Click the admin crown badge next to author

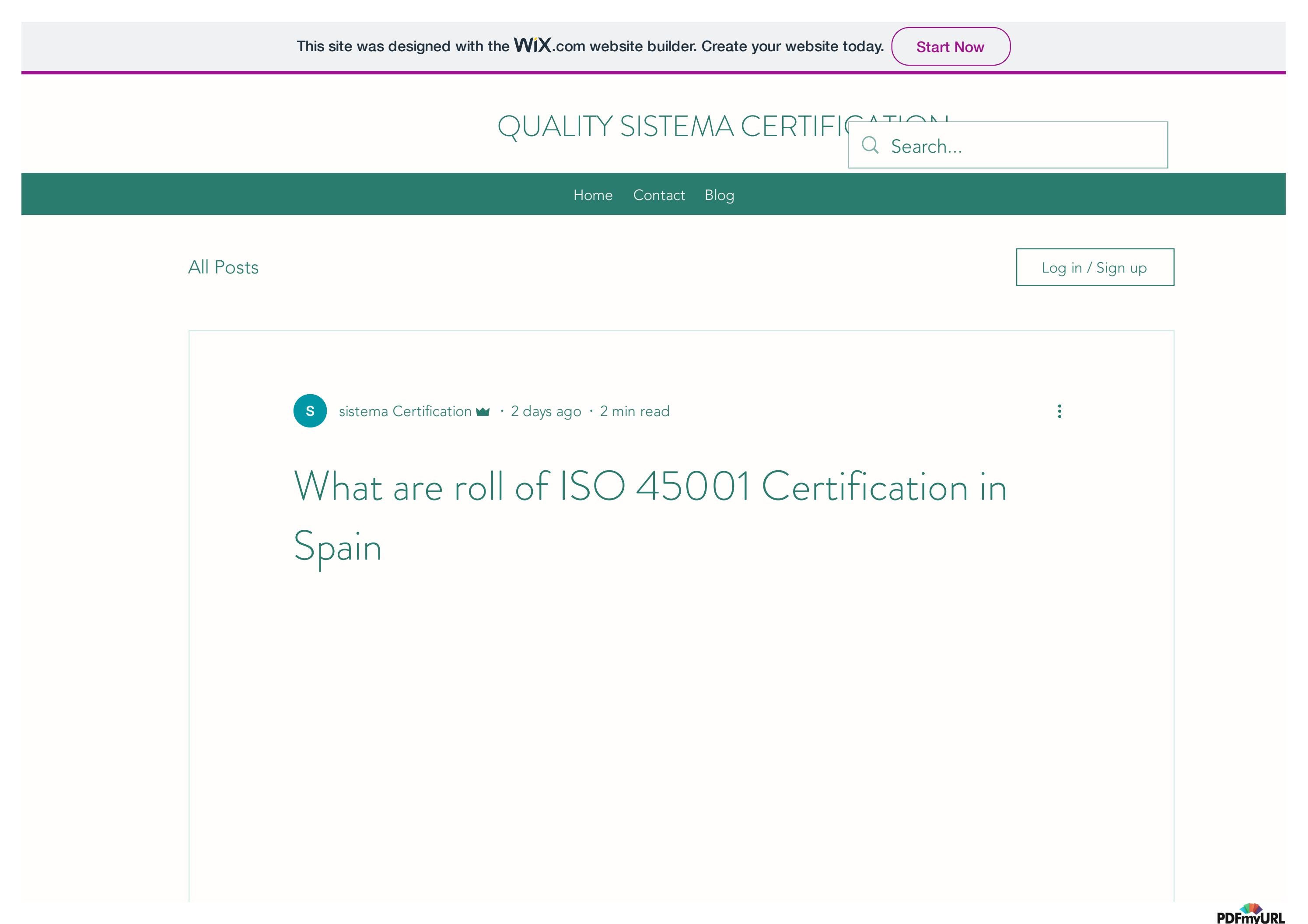coord(482,411)
